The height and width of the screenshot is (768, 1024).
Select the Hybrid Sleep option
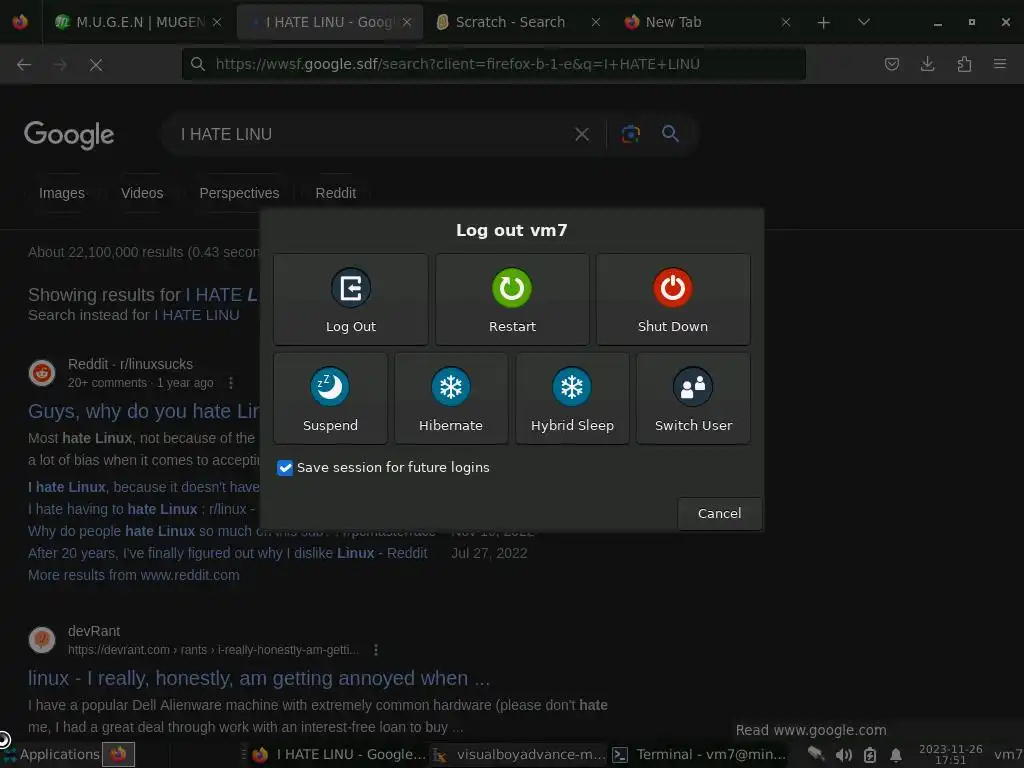[572, 398]
